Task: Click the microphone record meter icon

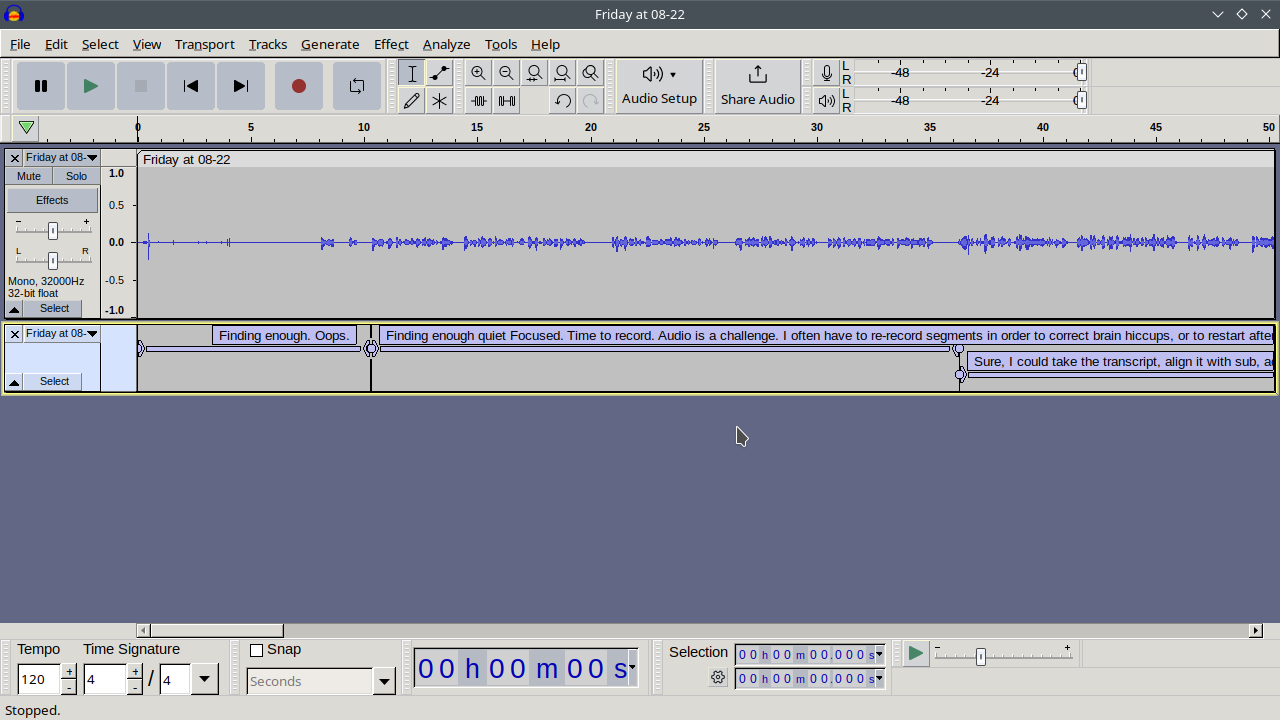Action: tap(827, 73)
